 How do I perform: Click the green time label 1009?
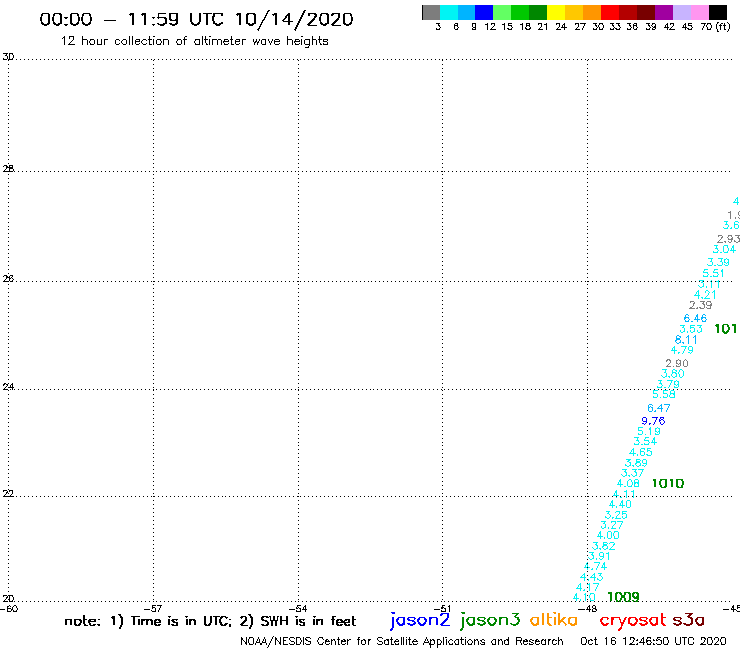coord(623,597)
